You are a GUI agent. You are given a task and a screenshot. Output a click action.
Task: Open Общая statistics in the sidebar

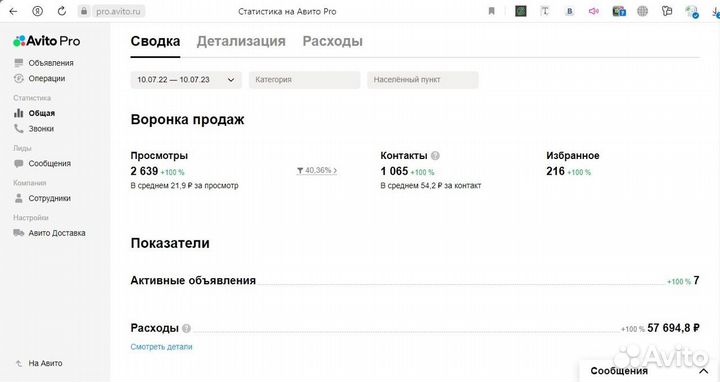(x=42, y=113)
